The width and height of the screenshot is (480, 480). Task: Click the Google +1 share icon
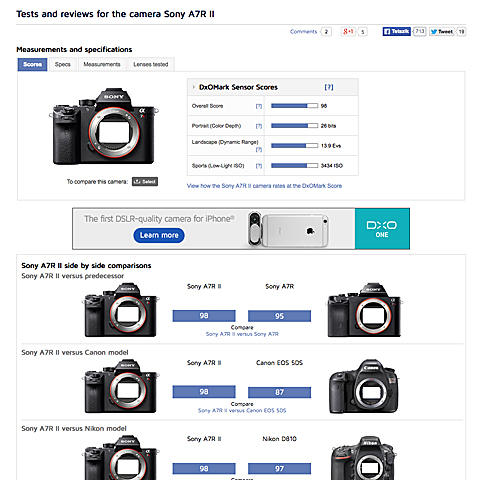tap(348, 31)
